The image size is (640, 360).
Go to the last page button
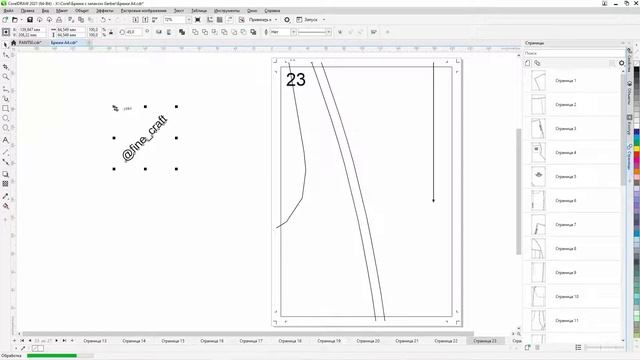(64, 340)
